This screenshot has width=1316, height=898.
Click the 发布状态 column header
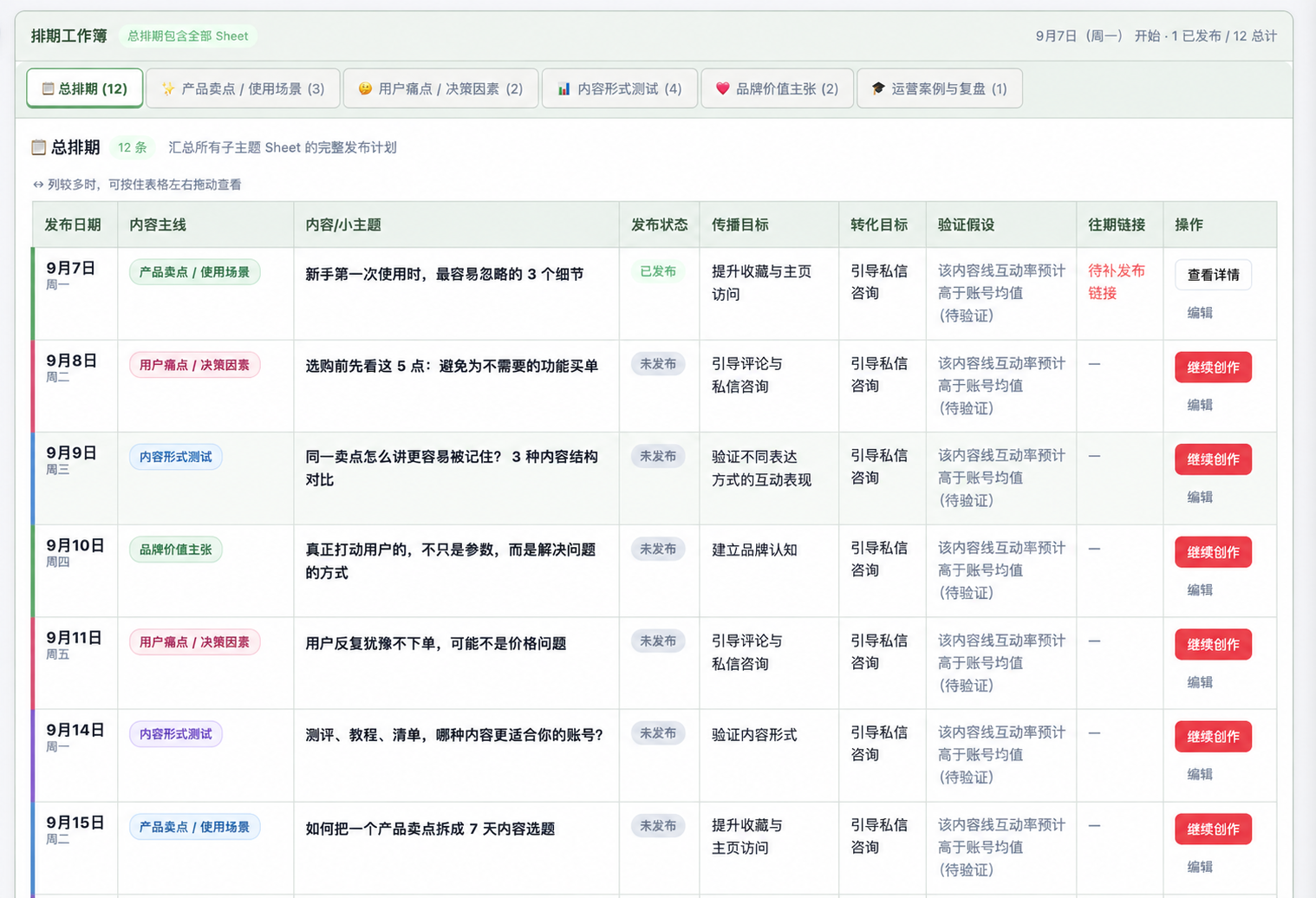[660, 225]
